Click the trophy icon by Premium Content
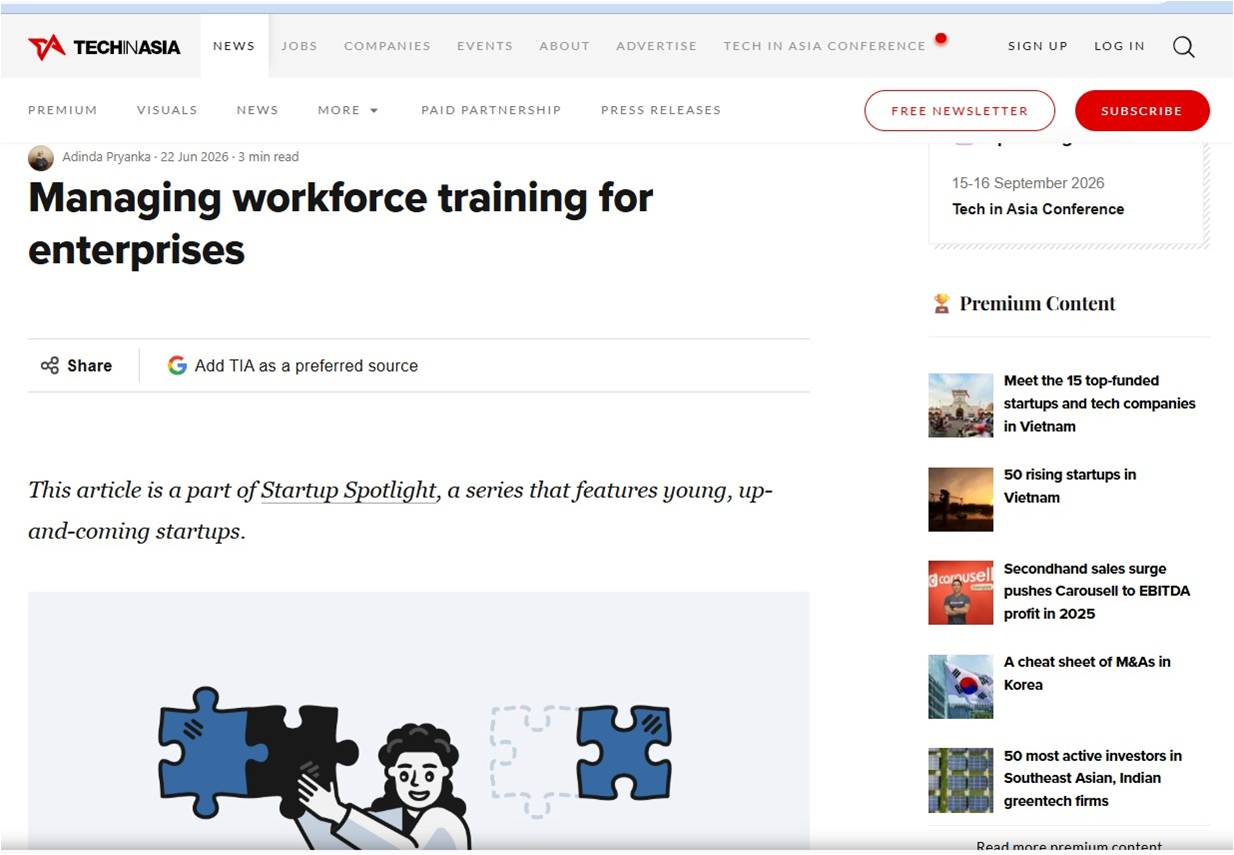 (x=941, y=304)
